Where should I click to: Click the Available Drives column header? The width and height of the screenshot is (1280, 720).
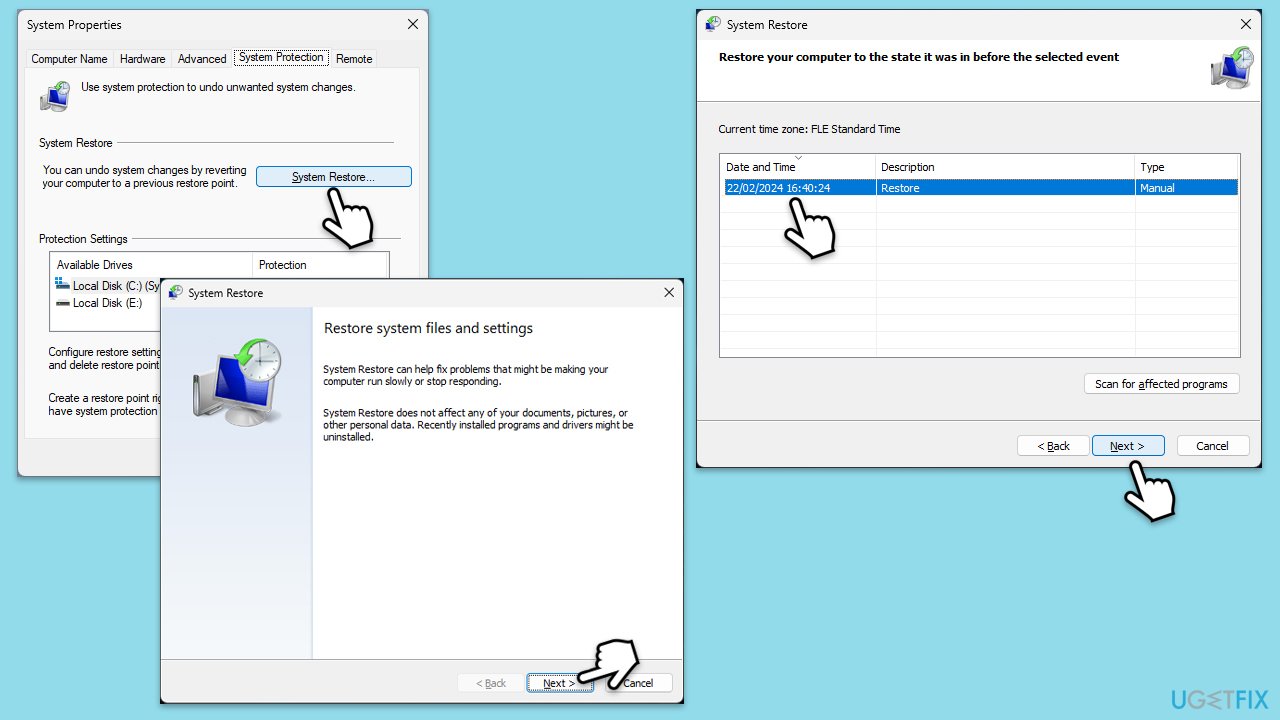click(x=151, y=265)
